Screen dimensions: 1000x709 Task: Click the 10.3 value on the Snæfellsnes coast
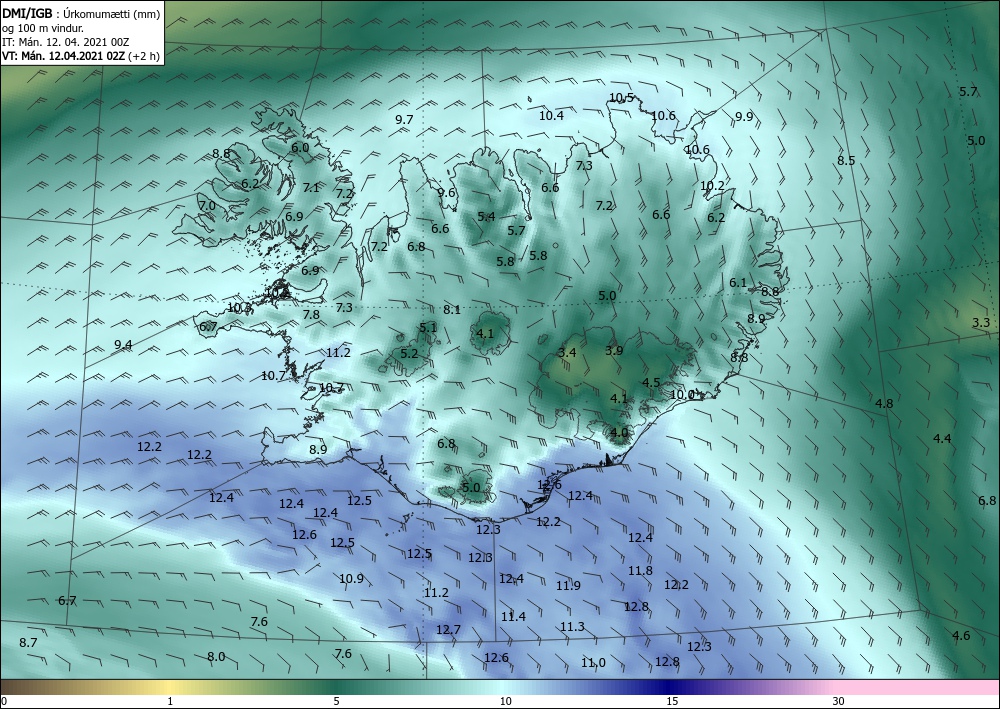point(239,308)
